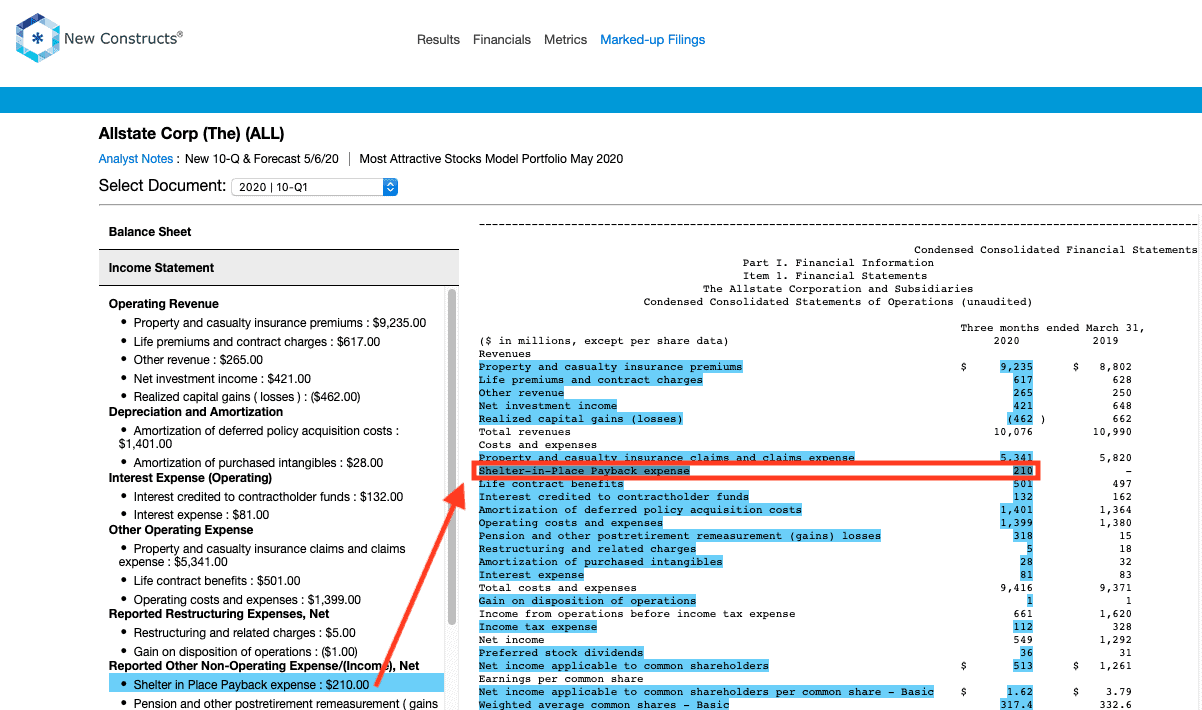1202x710 pixels.
Task: Click the highlighted 112 income tax value
Action: [1023, 627]
